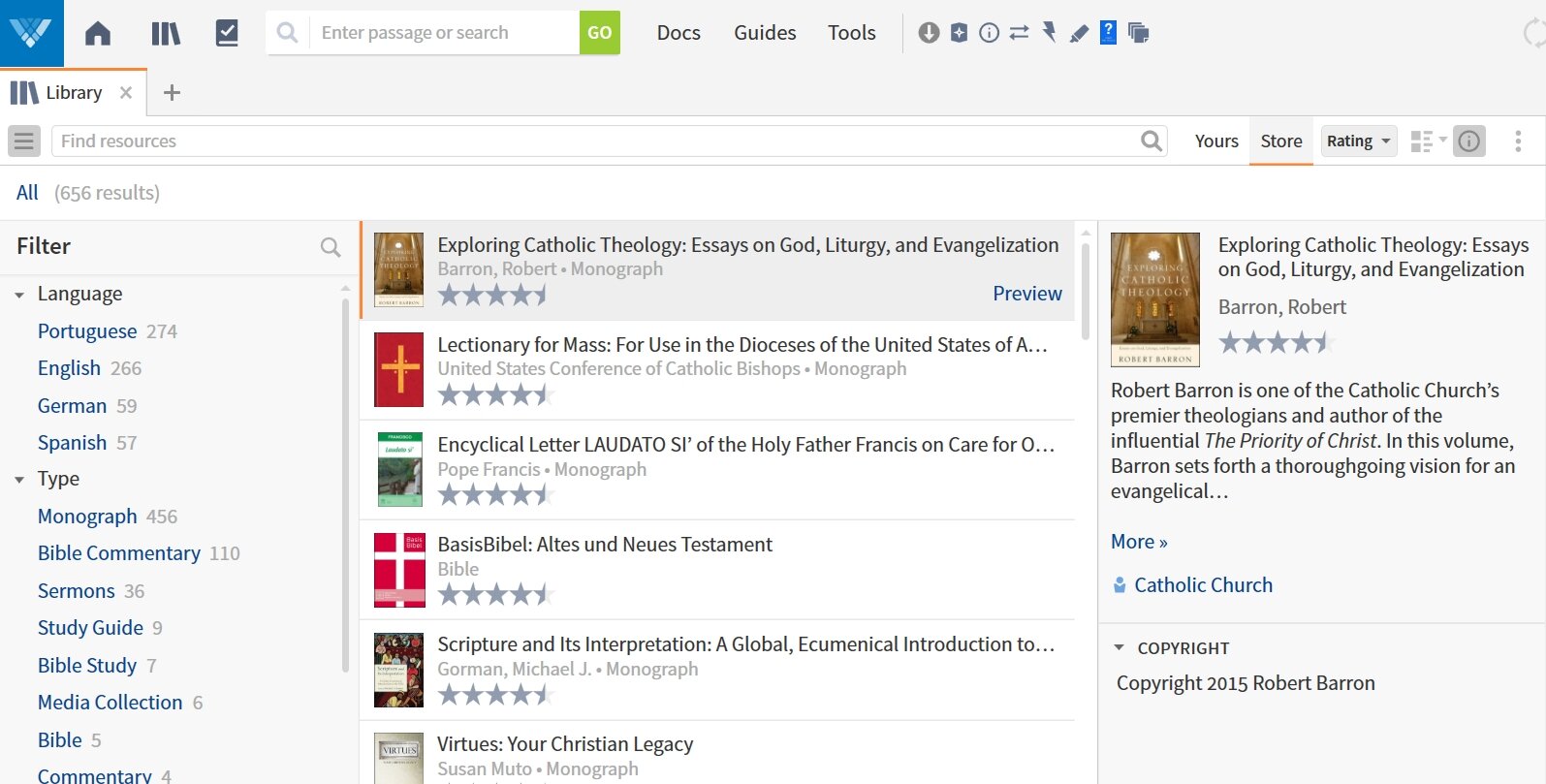Filter by Bible Study type
1546x784 pixels.
(x=87, y=666)
